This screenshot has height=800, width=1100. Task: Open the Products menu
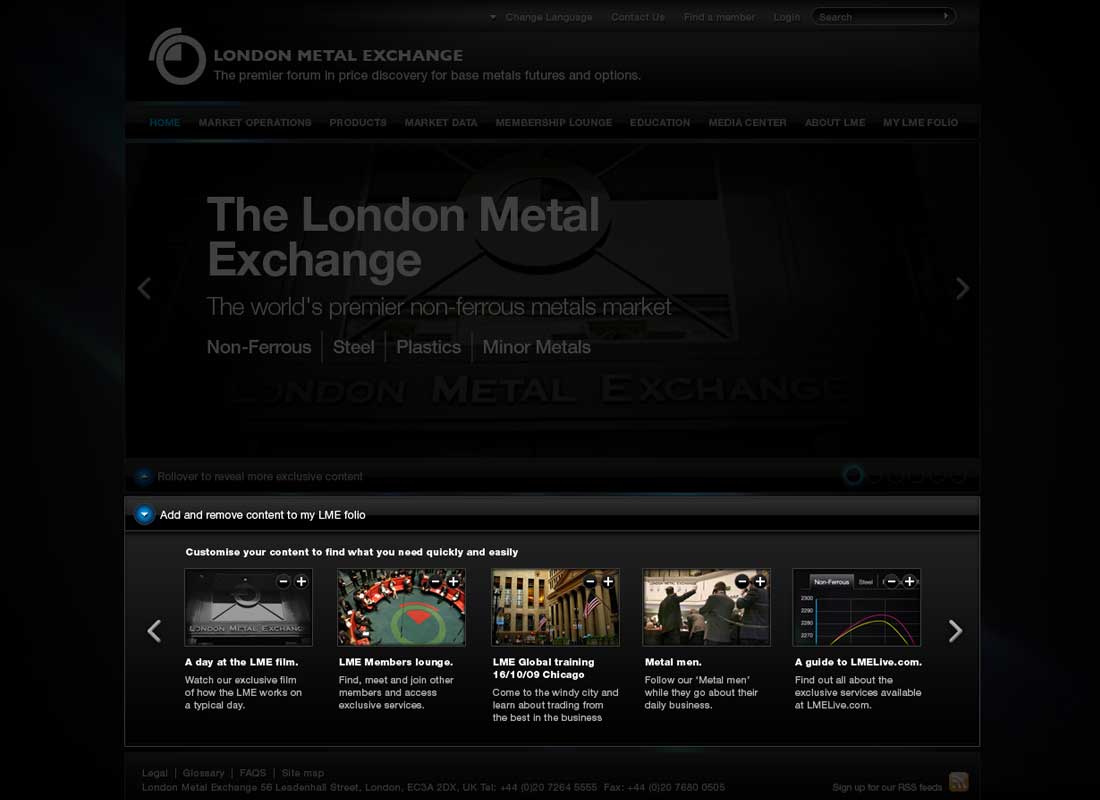point(358,122)
